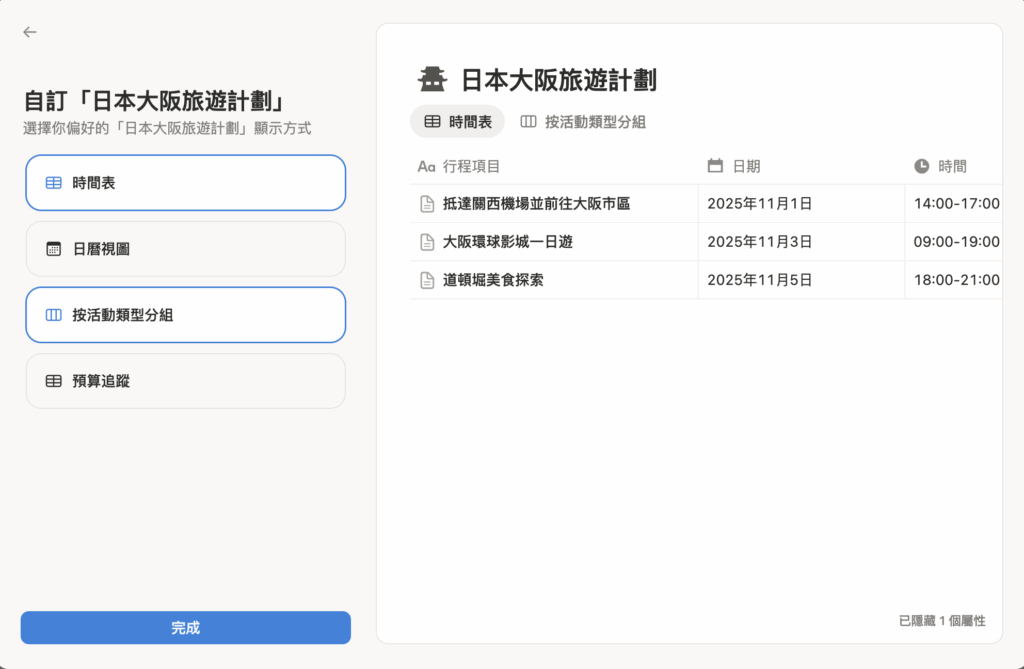Screen dimensions: 1024x669
Task: Click the back arrow icon
Action: [x=30, y=32]
